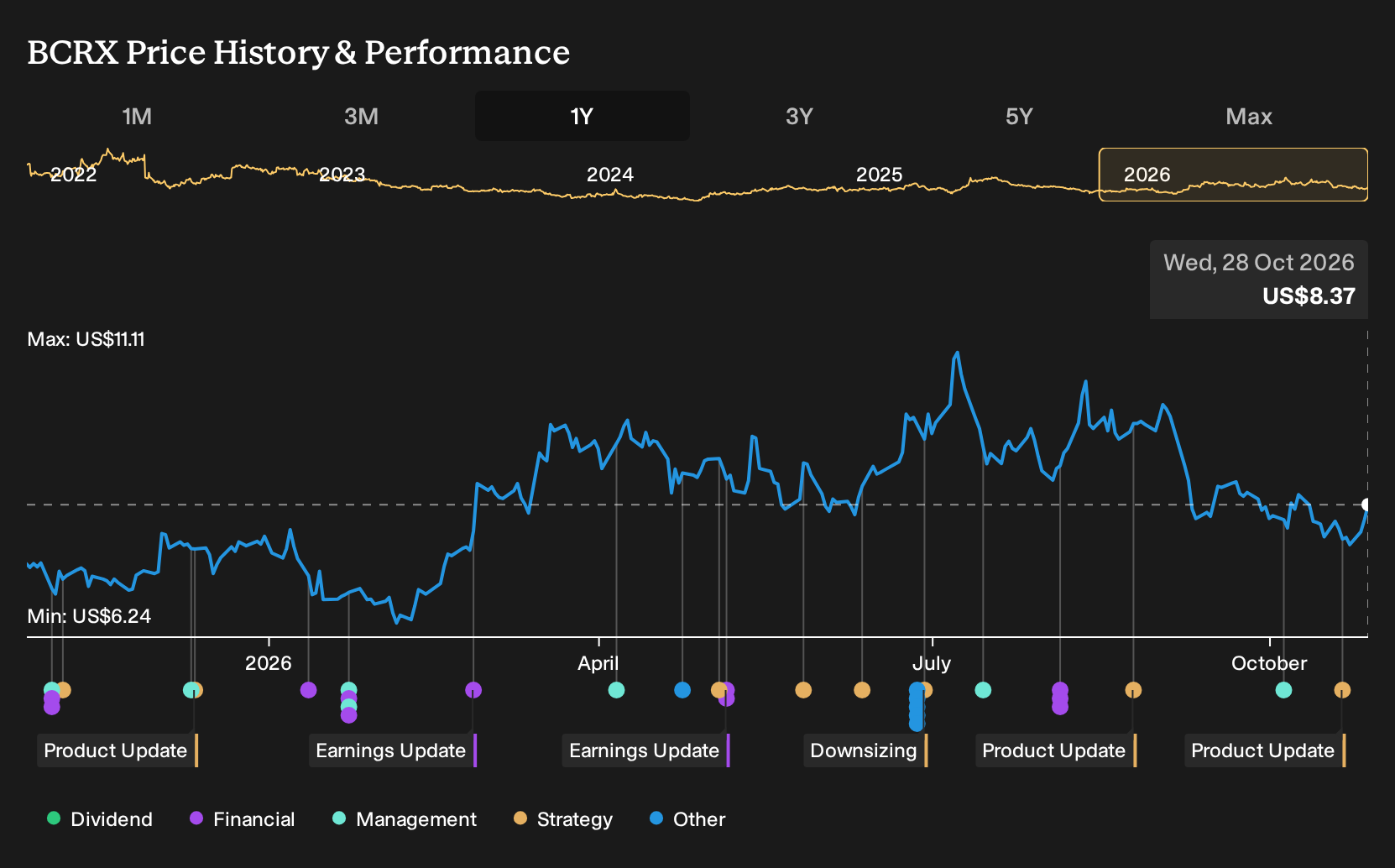1395x868 pixels.
Task: Select the 1Y range tab
Action: point(582,116)
